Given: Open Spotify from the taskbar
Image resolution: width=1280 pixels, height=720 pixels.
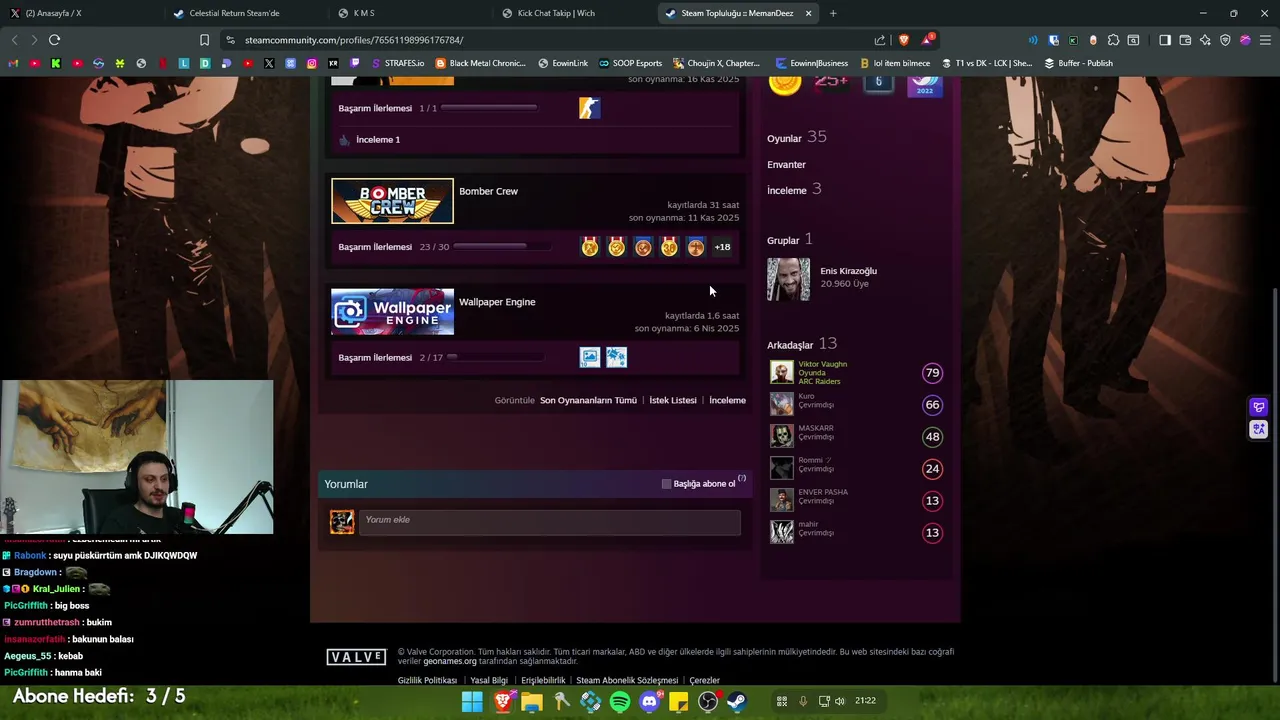Looking at the screenshot, I should click(x=620, y=702).
